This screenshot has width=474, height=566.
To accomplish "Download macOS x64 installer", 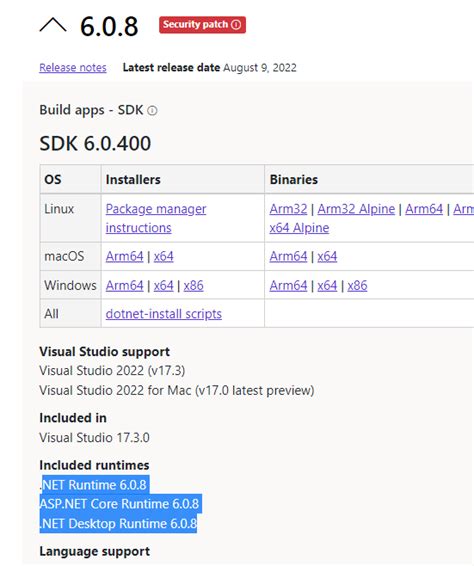I will (x=164, y=256).
